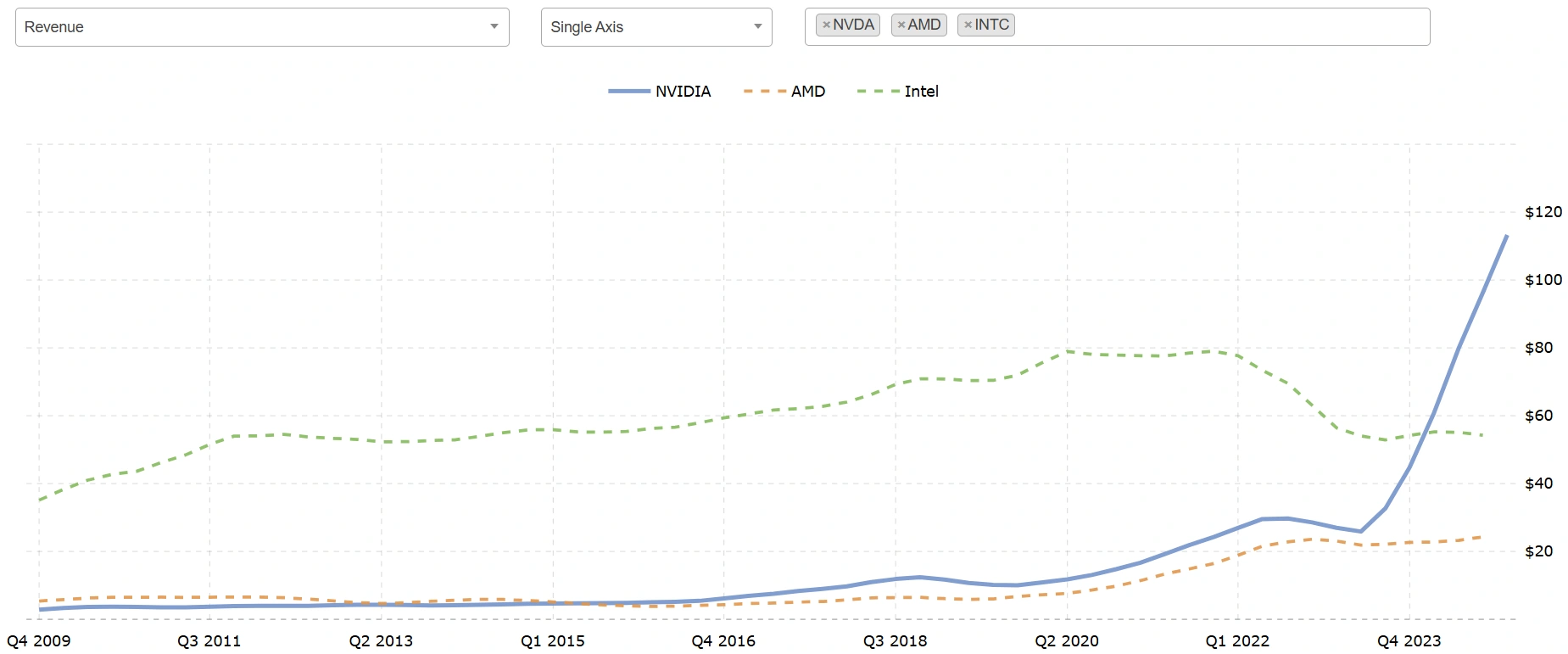The height and width of the screenshot is (654, 1568).
Task: Click the $120 y-axis label
Action: 1543,212
